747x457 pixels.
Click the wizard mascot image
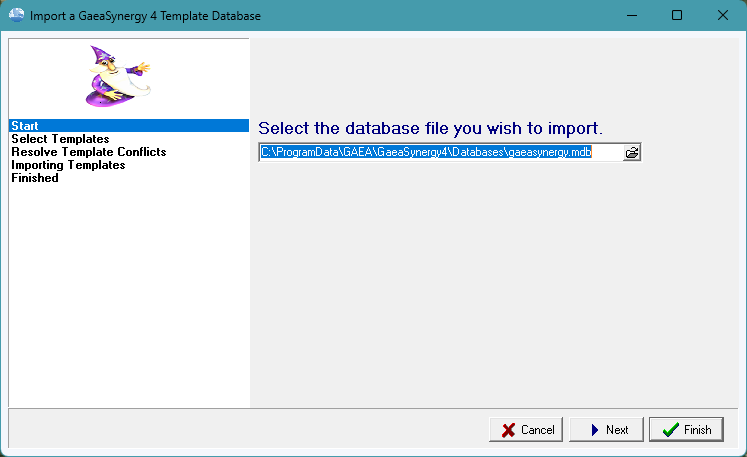116,77
